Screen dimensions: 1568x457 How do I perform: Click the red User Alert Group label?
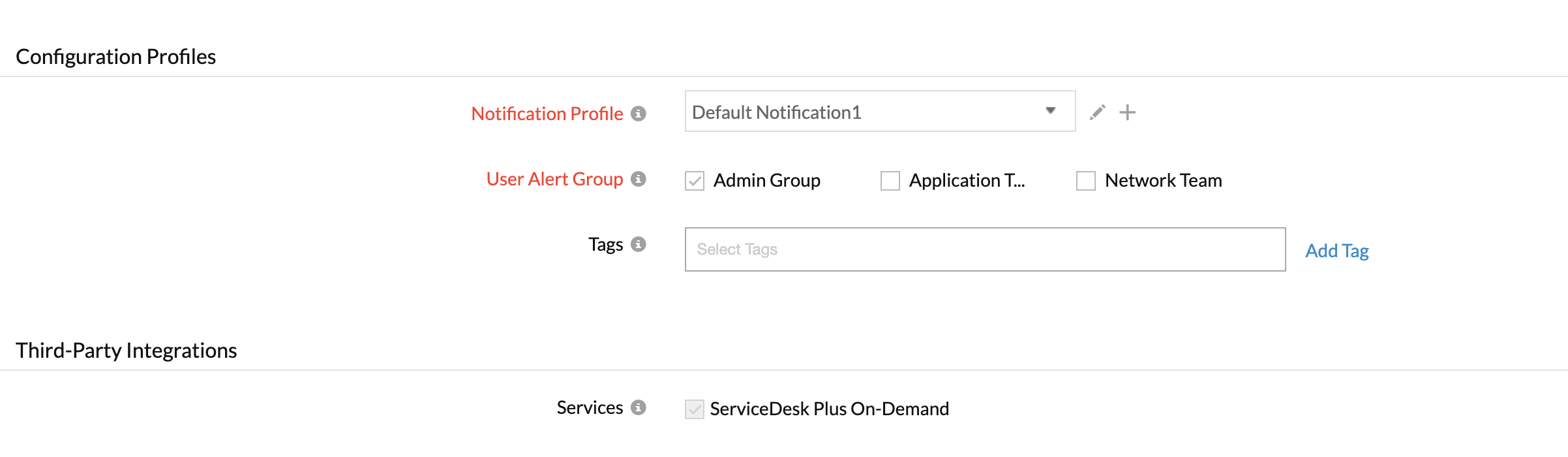click(554, 179)
